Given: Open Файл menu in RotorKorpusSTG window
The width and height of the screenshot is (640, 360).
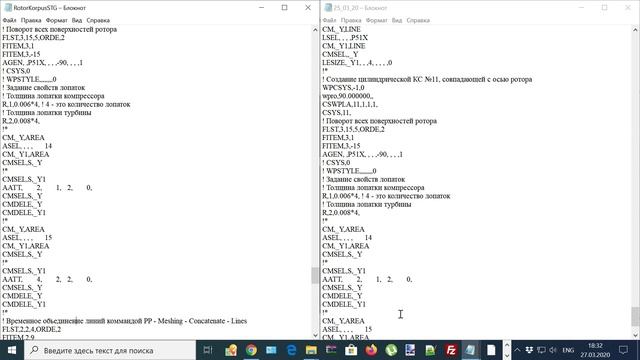Looking at the screenshot, I should point(9,20).
